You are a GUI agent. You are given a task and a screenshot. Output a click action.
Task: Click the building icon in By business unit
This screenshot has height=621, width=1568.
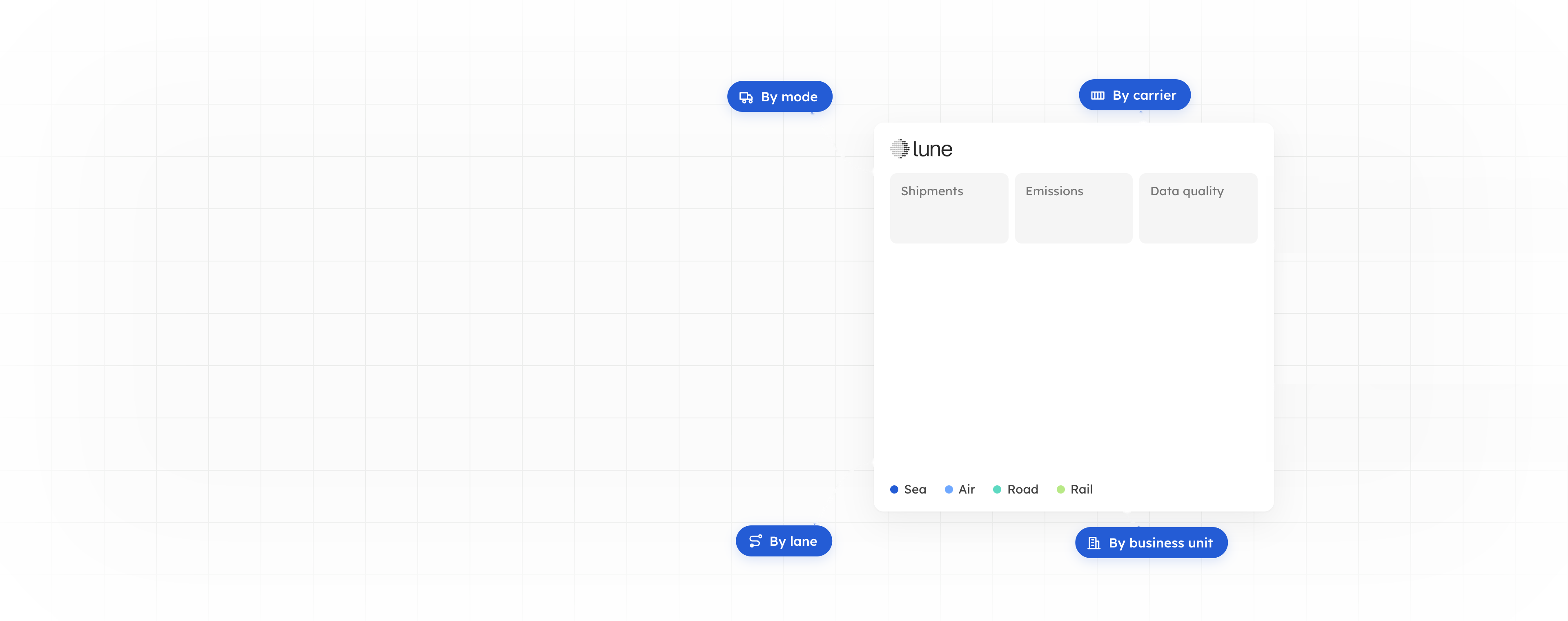point(1094,543)
